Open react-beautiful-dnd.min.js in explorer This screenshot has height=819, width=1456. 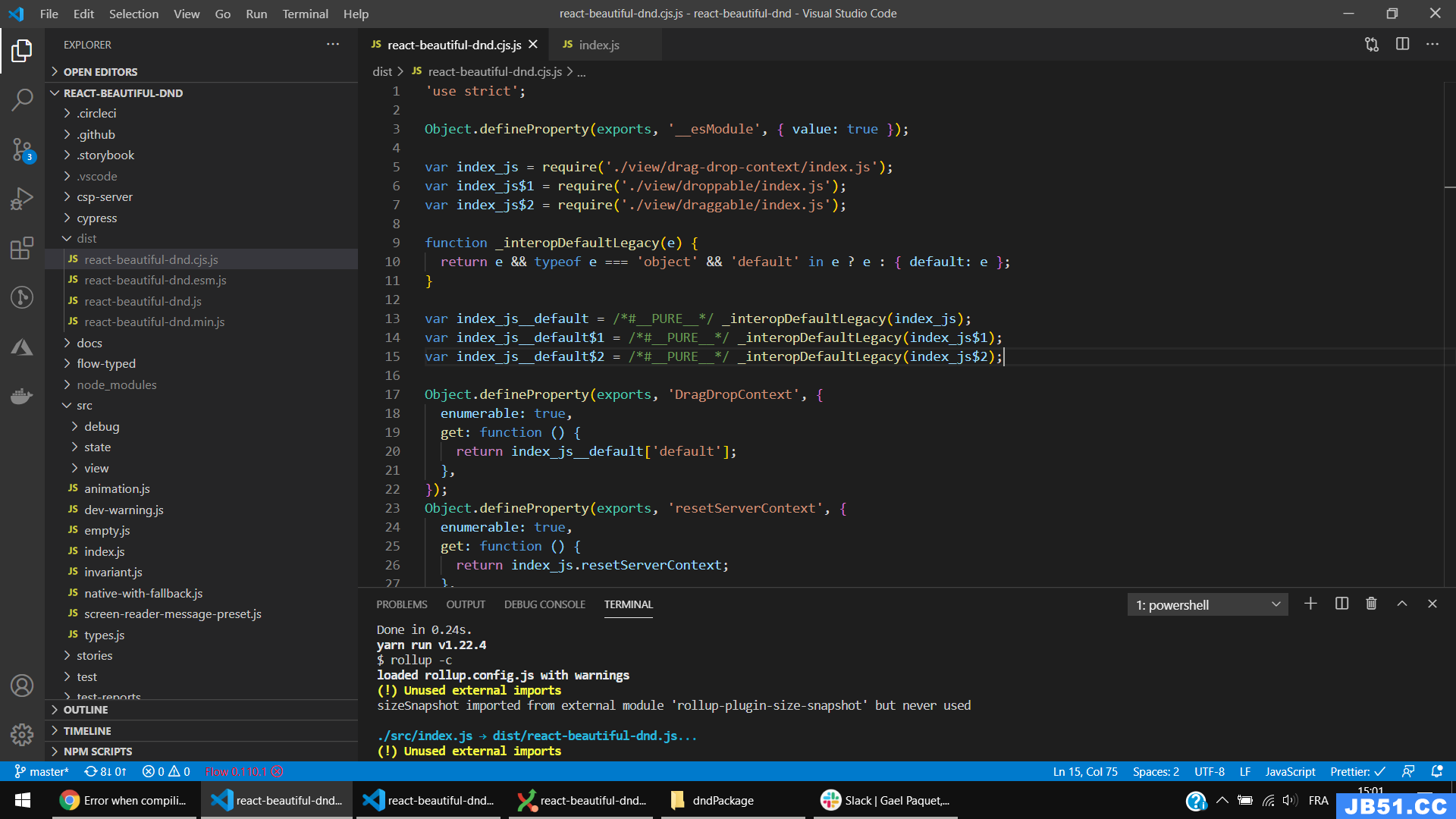pos(201,322)
